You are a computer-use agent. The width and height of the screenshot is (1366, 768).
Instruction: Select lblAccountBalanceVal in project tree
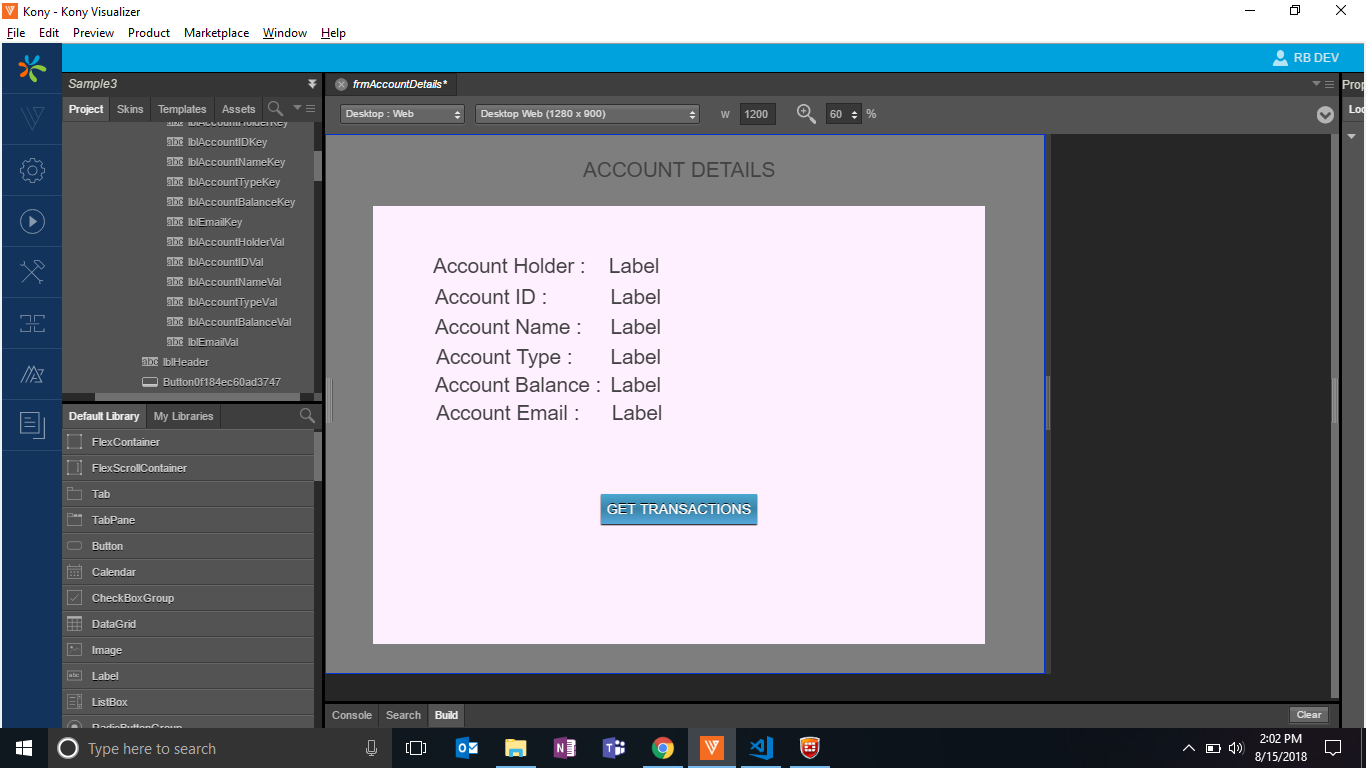[x=239, y=322]
